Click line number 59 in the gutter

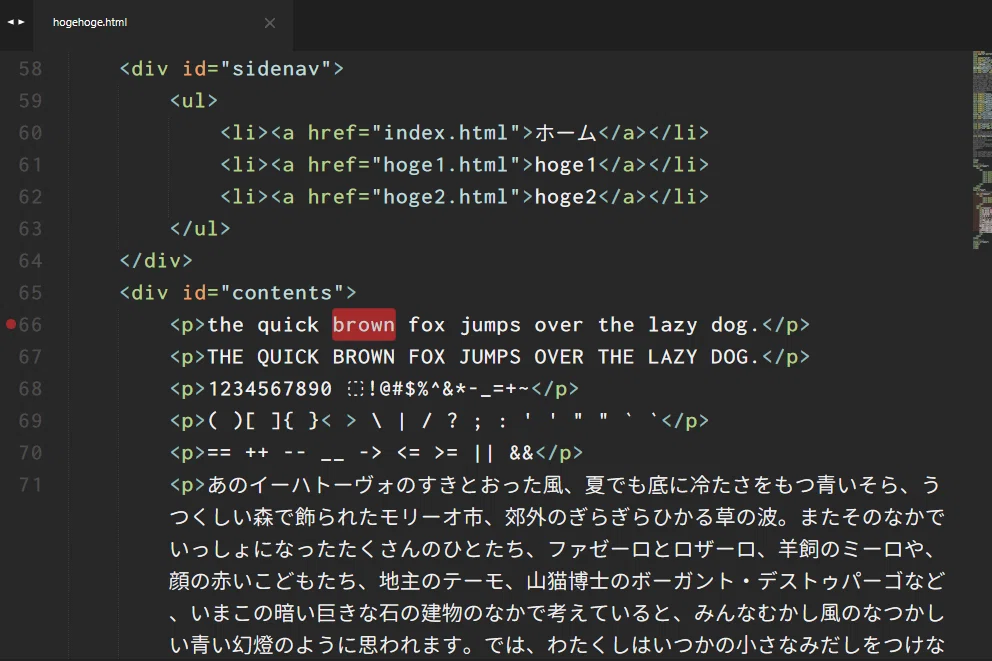pos(30,101)
